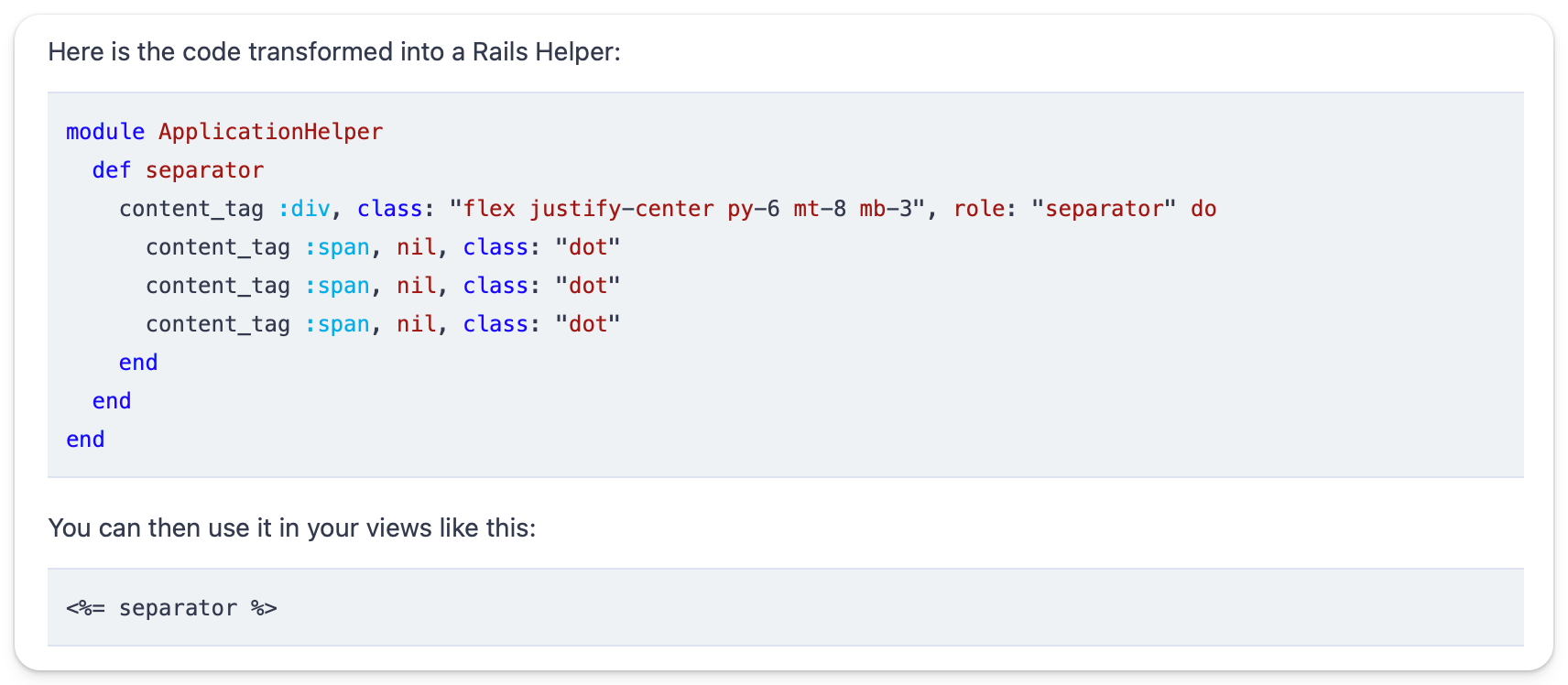1568x685 pixels.
Task: Click the ':div' symbol in content_tag
Action: coord(304,209)
